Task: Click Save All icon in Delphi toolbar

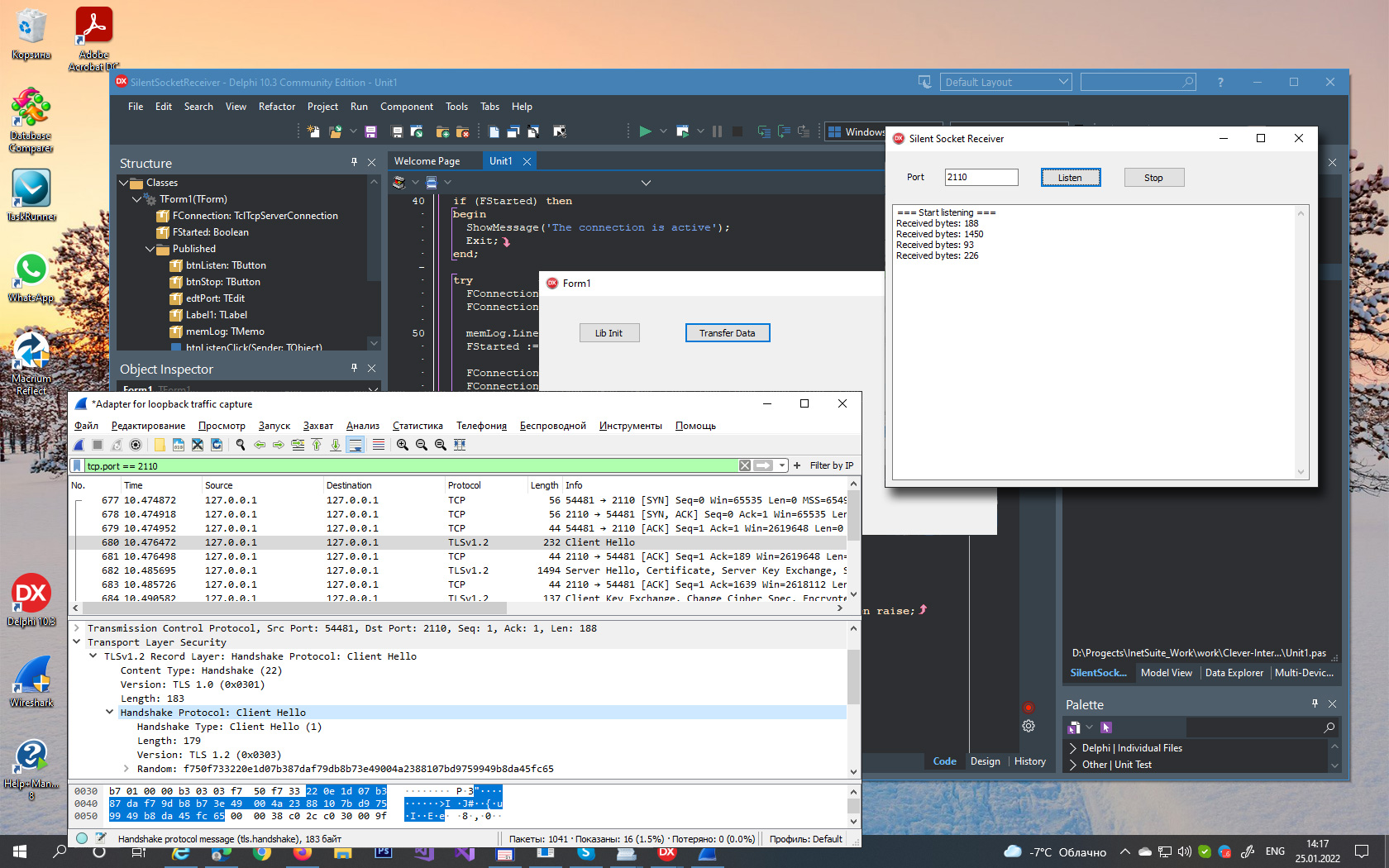Action: [397, 131]
